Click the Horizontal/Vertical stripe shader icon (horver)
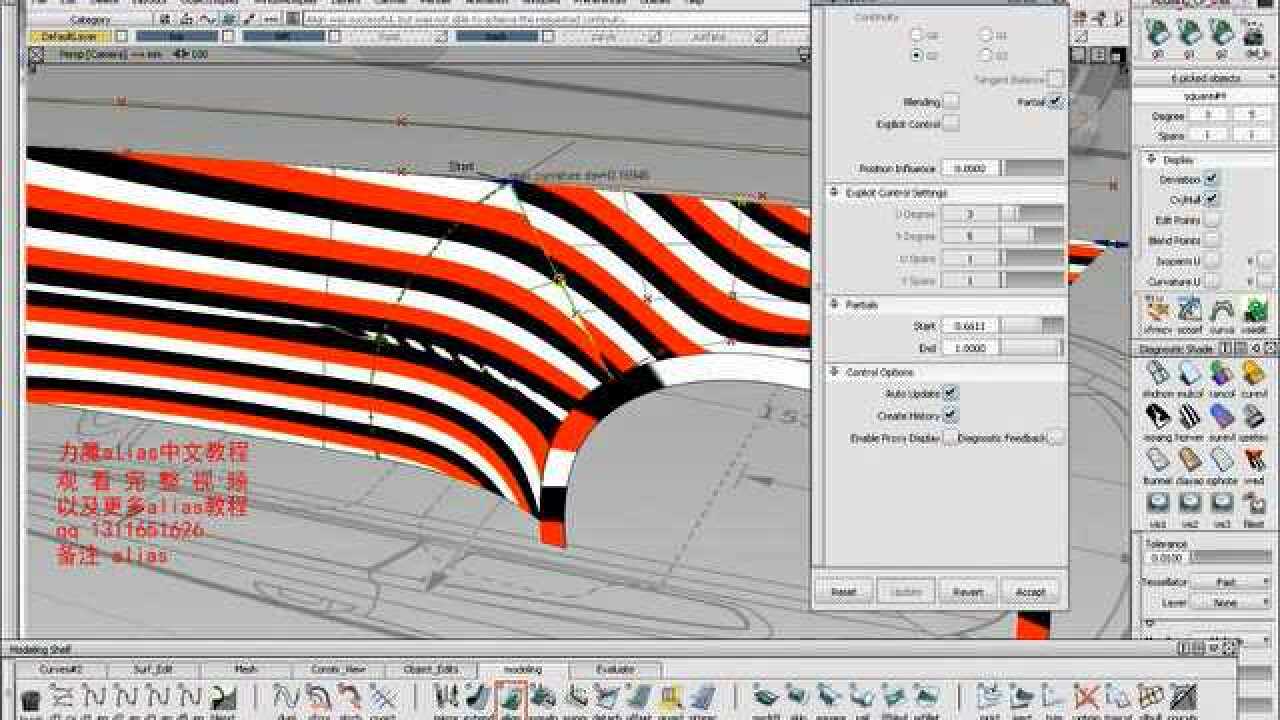The height and width of the screenshot is (720, 1280). coord(1190,417)
